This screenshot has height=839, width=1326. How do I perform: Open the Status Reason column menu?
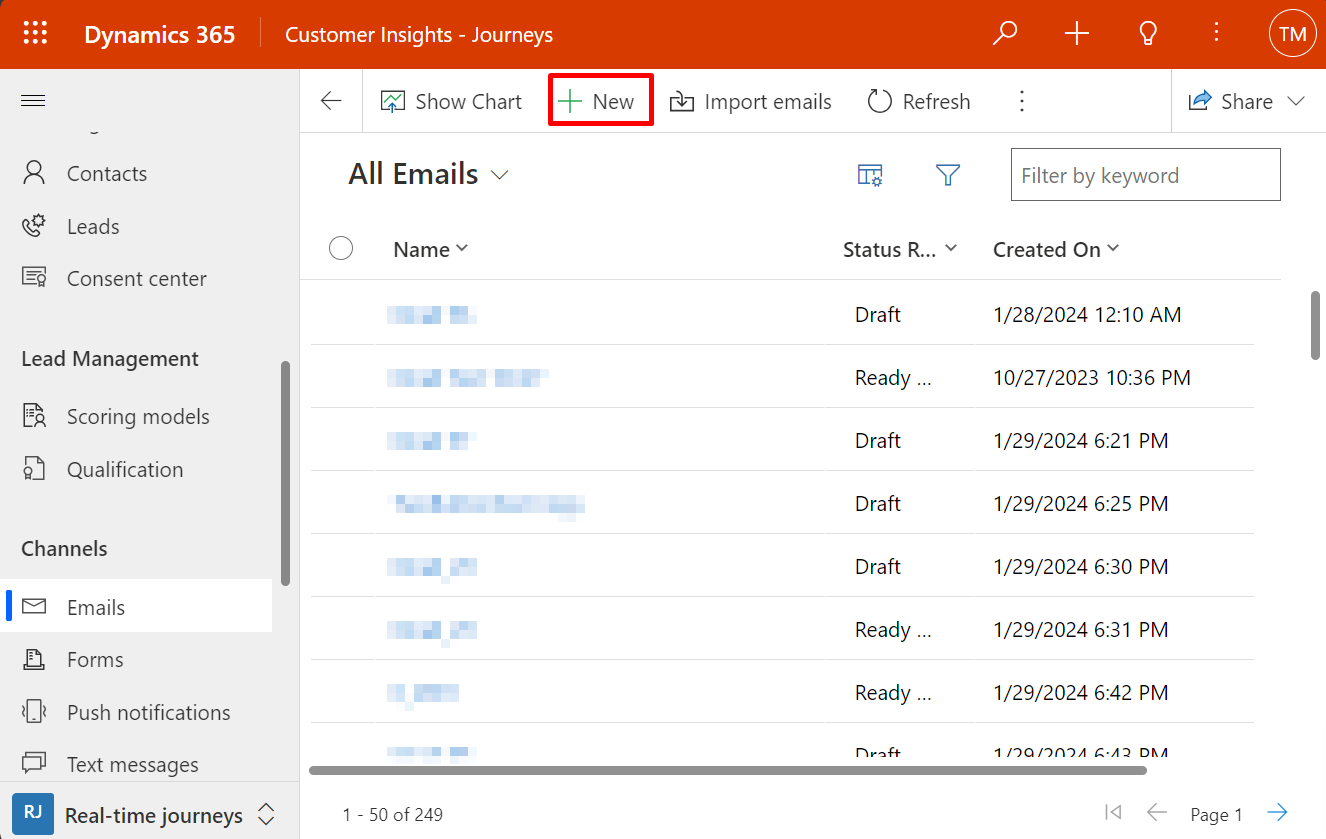900,249
